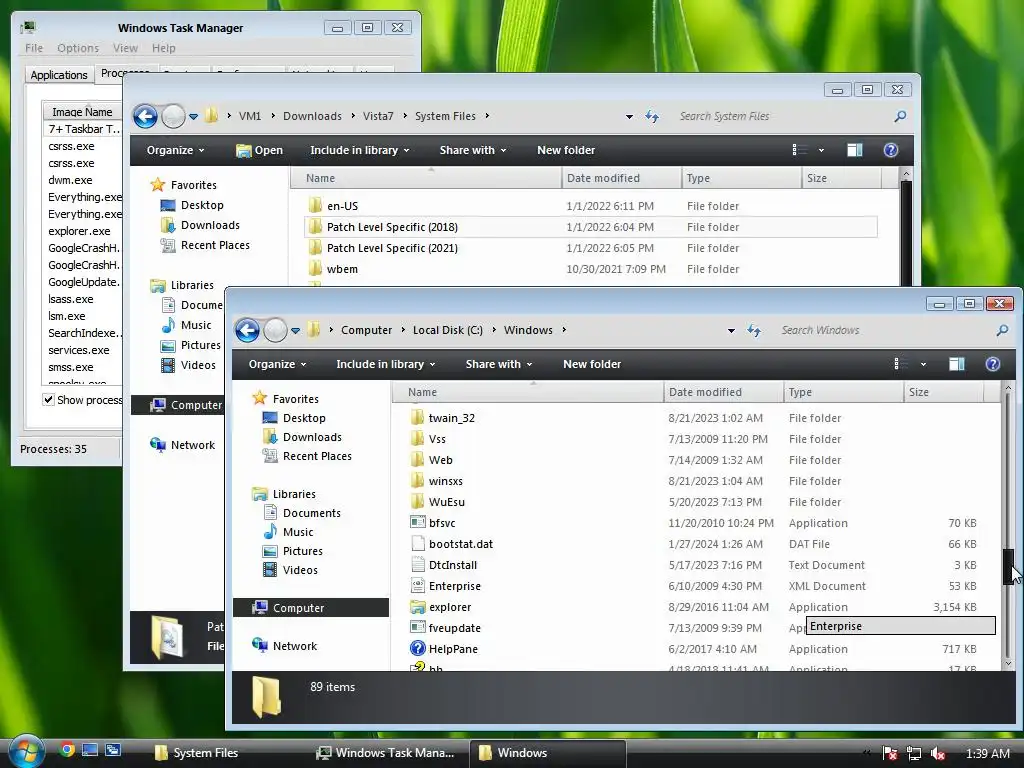Screen dimensions: 1024x768
Task: Select the explorer application icon
Action: [x=418, y=607]
